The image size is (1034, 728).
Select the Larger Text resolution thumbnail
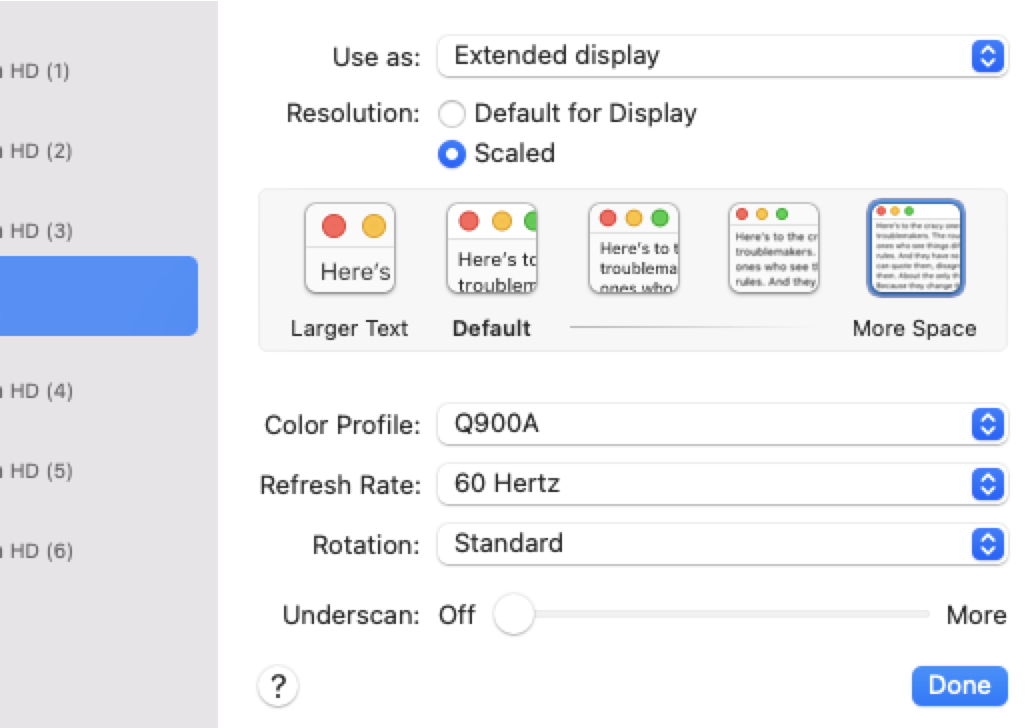click(350, 249)
